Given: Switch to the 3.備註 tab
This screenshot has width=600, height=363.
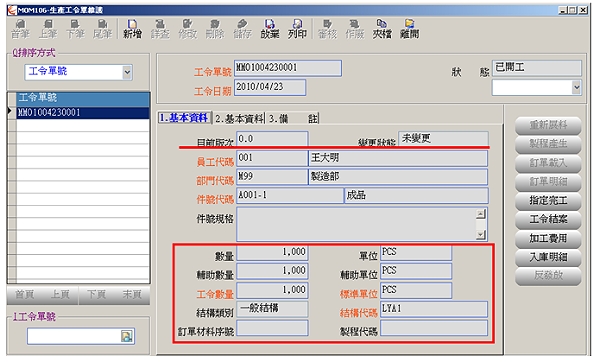Looking at the screenshot, I should point(293,118).
